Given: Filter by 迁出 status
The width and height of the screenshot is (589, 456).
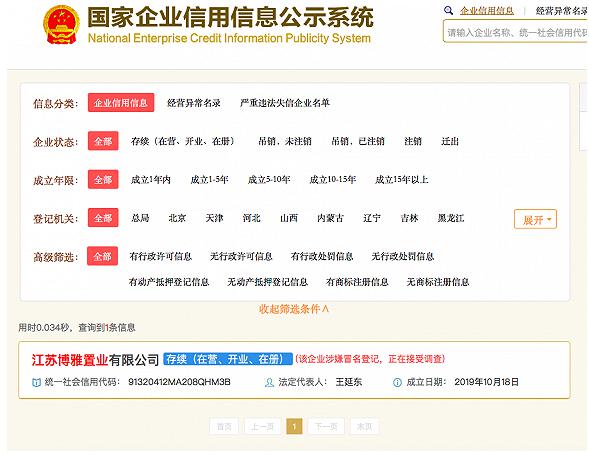Looking at the screenshot, I should pyautogui.click(x=450, y=141).
